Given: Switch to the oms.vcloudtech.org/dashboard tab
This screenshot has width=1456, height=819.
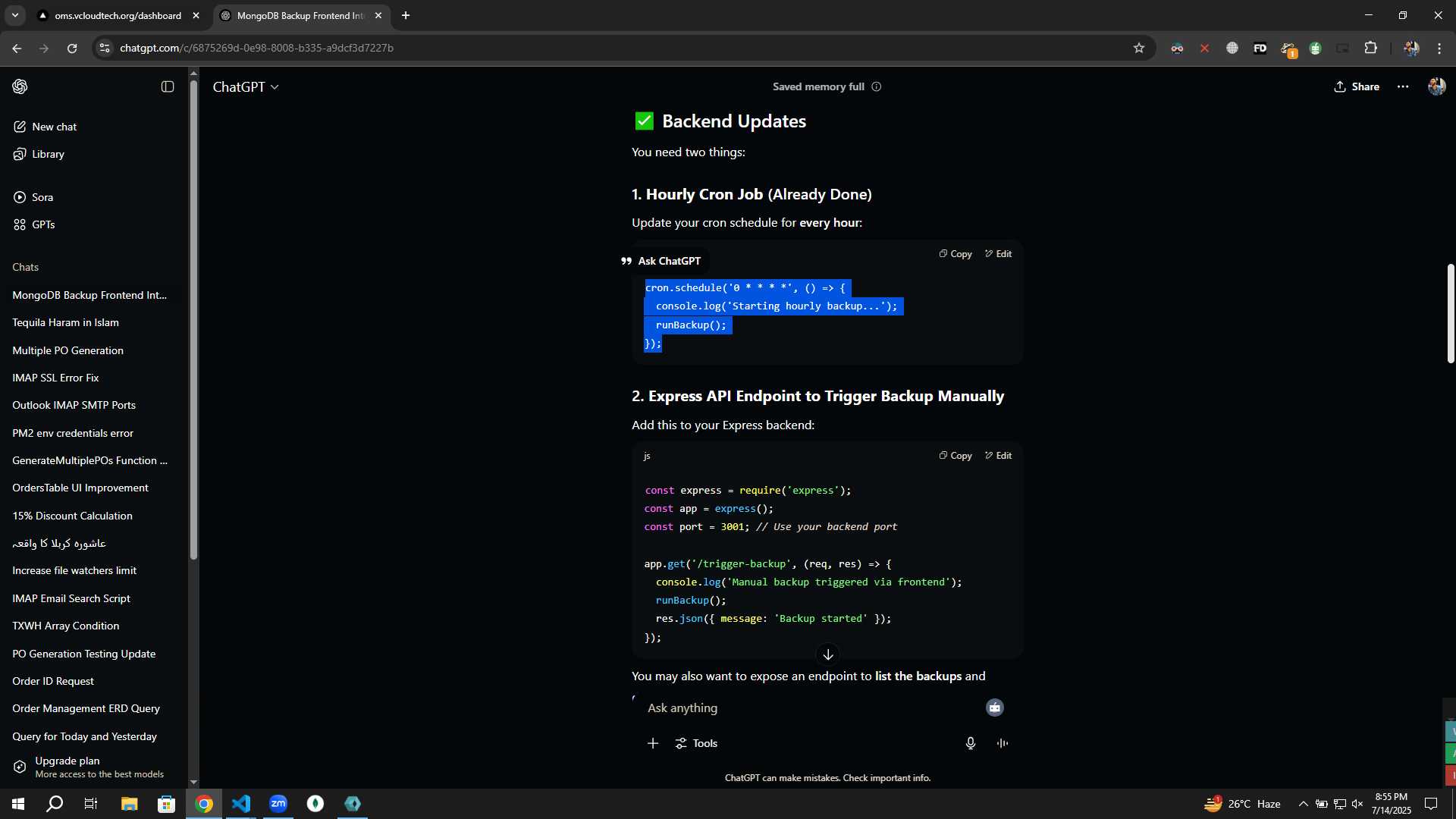Looking at the screenshot, I should click(118, 15).
